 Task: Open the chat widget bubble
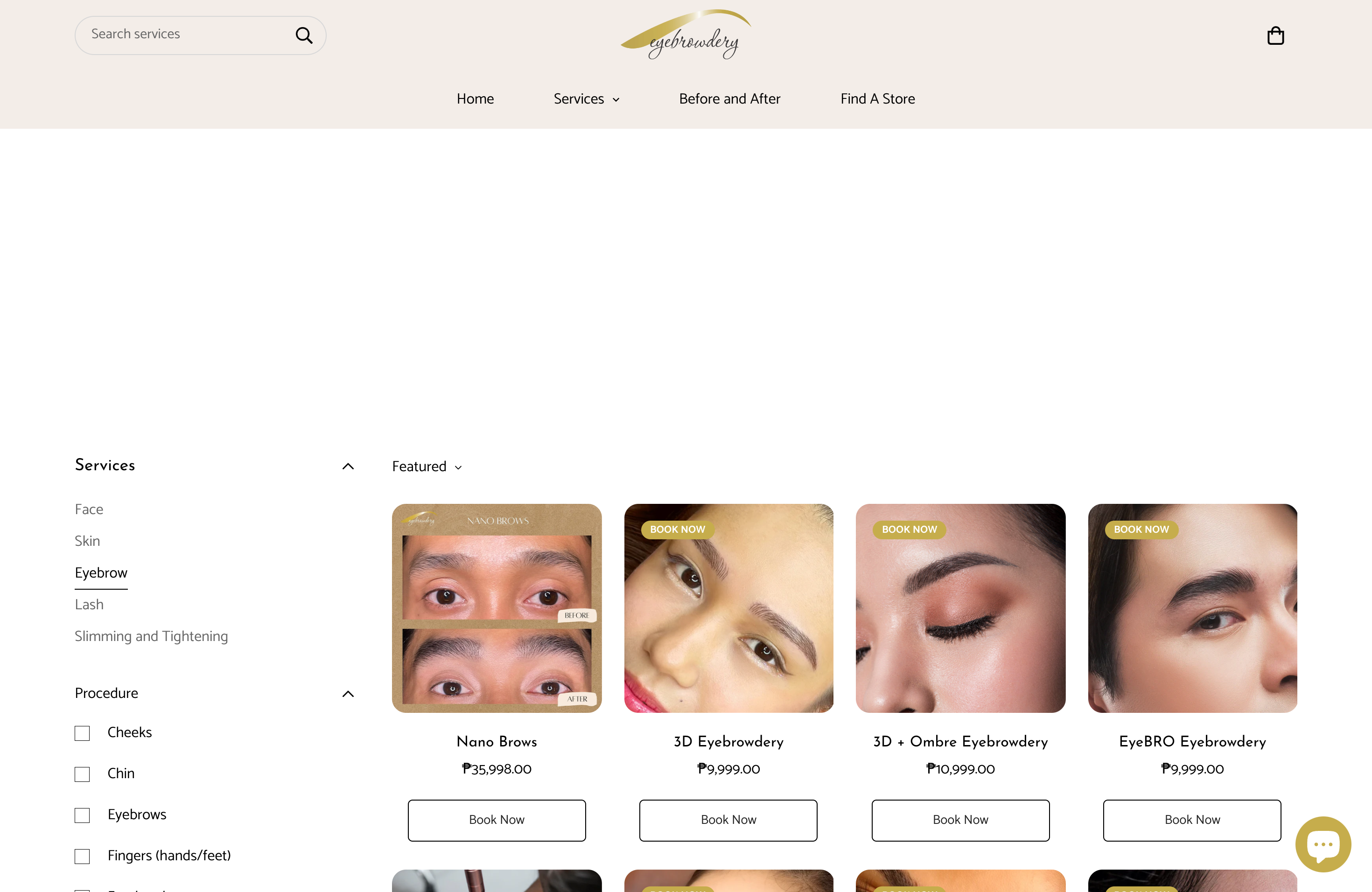pyautogui.click(x=1323, y=843)
